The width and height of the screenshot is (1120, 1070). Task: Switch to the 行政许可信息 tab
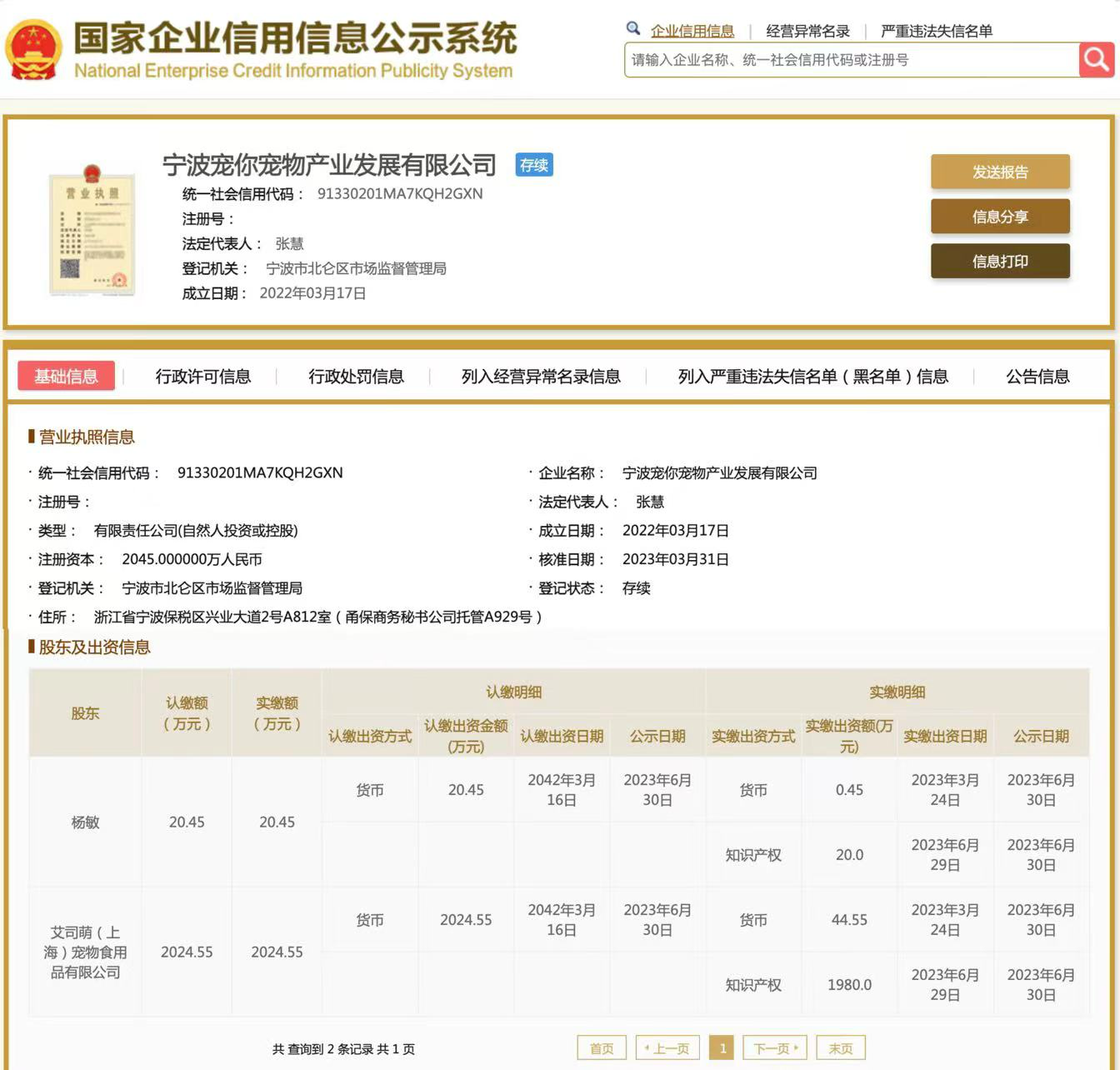coord(203,377)
